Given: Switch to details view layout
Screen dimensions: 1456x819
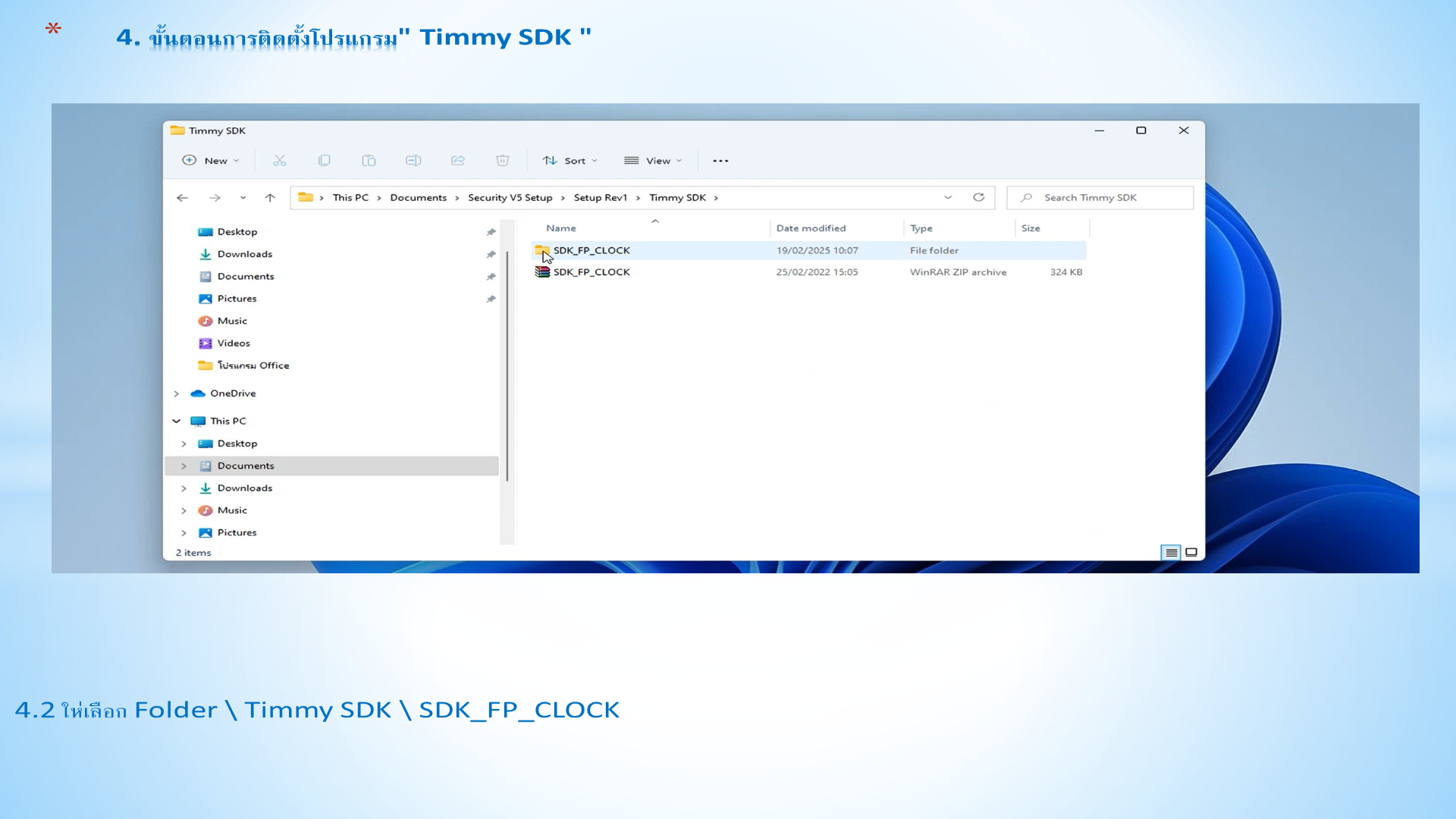Looking at the screenshot, I should tap(1171, 552).
